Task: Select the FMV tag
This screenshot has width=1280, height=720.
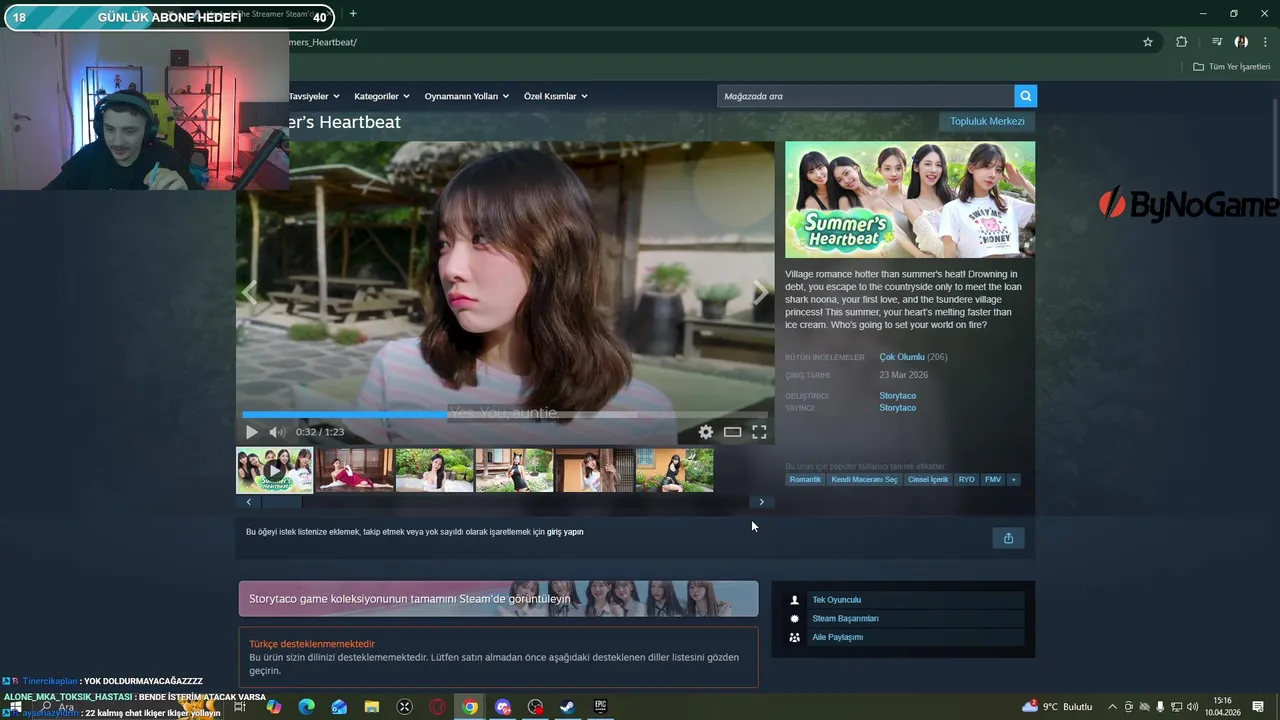Action: point(993,480)
